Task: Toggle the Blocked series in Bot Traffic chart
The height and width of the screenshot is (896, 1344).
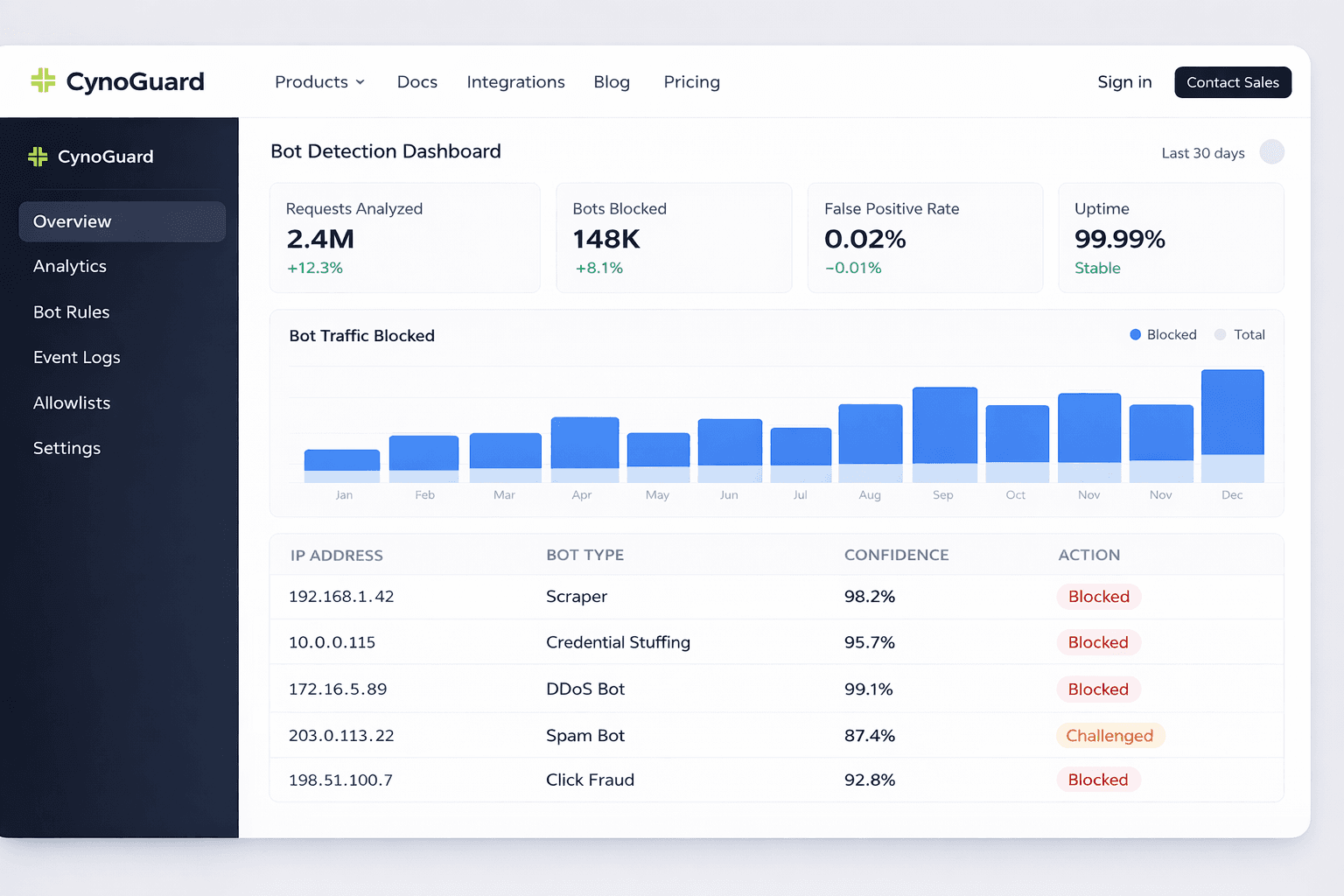Action: pos(1163,334)
